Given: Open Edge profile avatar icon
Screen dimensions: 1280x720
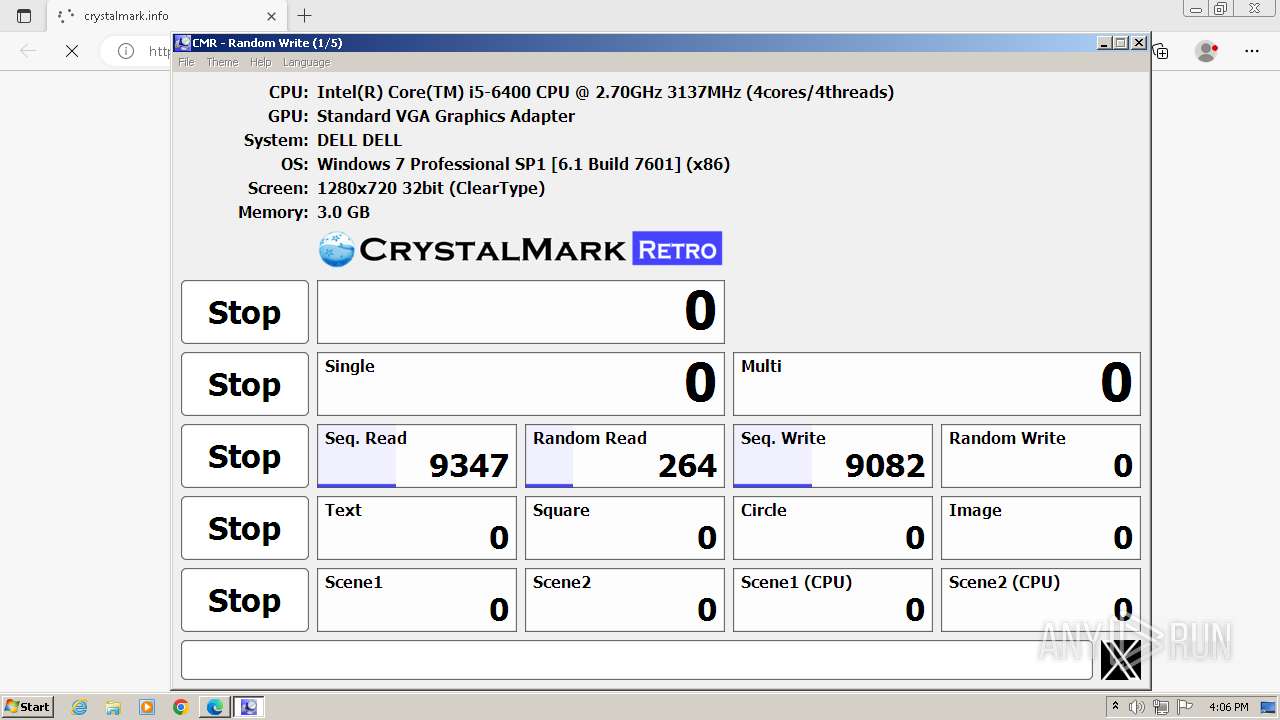Looking at the screenshot, I should click(x=1207, y=51).
